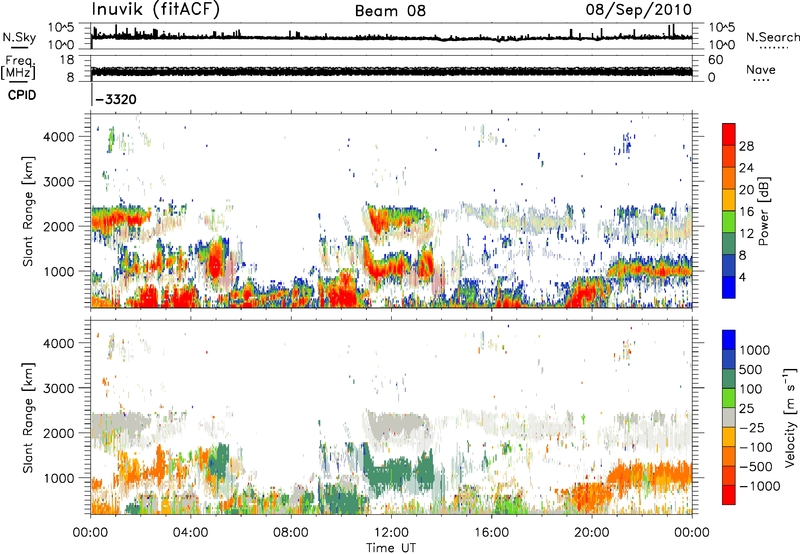Click the frequency band trace plot
The image size is (800, 554).
[x=391, y=68]
